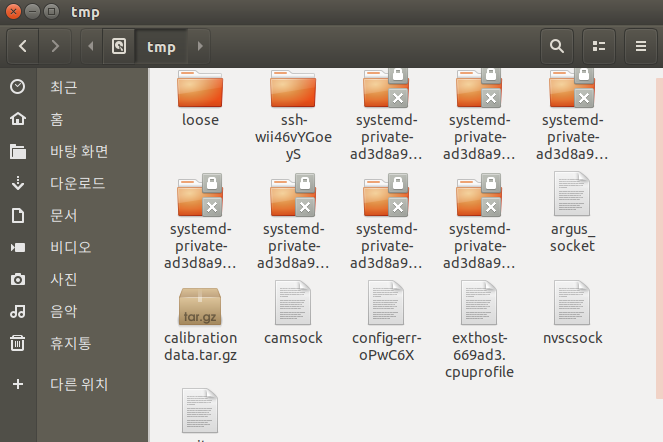The image size is (663, 442).
Task: Open the 사진 camera icon
Action: (x=18, y=279)
